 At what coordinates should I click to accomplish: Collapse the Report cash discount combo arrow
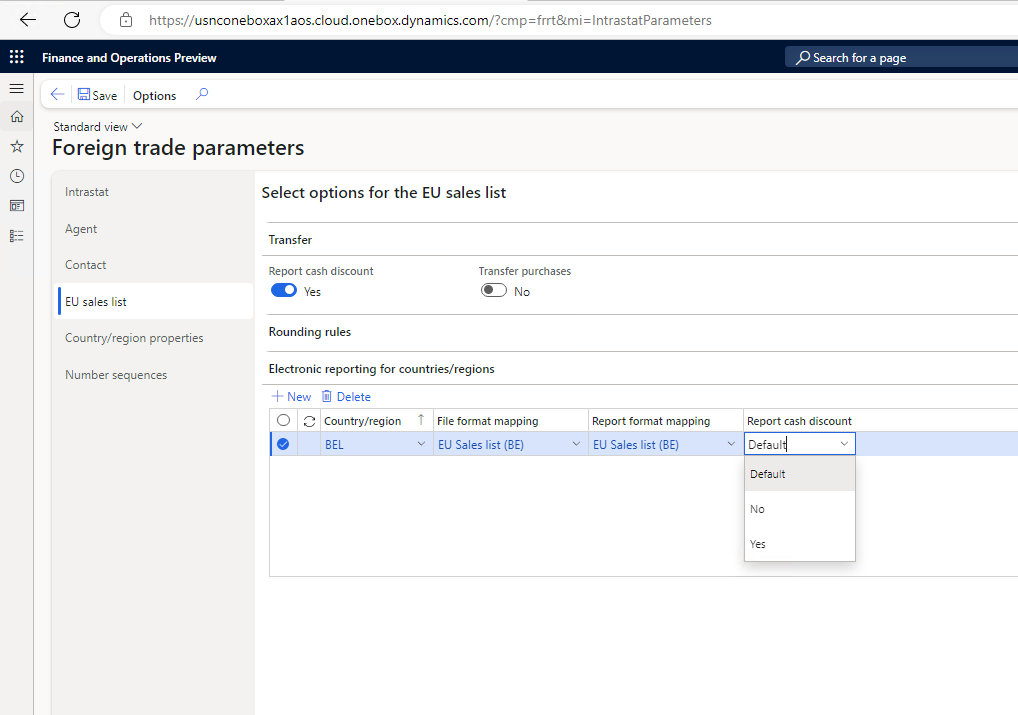tap(844, 444)
